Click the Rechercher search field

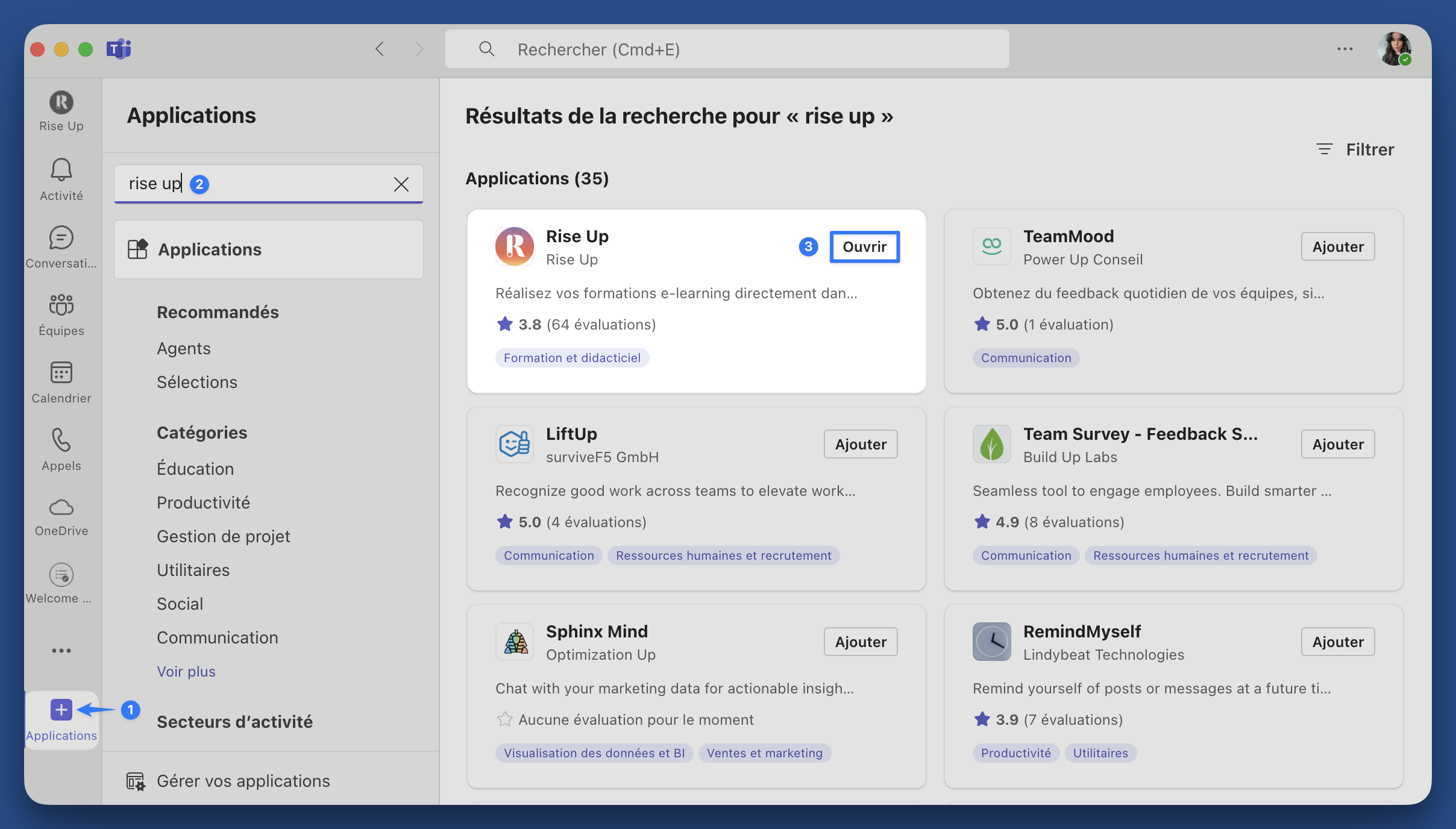click(x=726, y=49)
